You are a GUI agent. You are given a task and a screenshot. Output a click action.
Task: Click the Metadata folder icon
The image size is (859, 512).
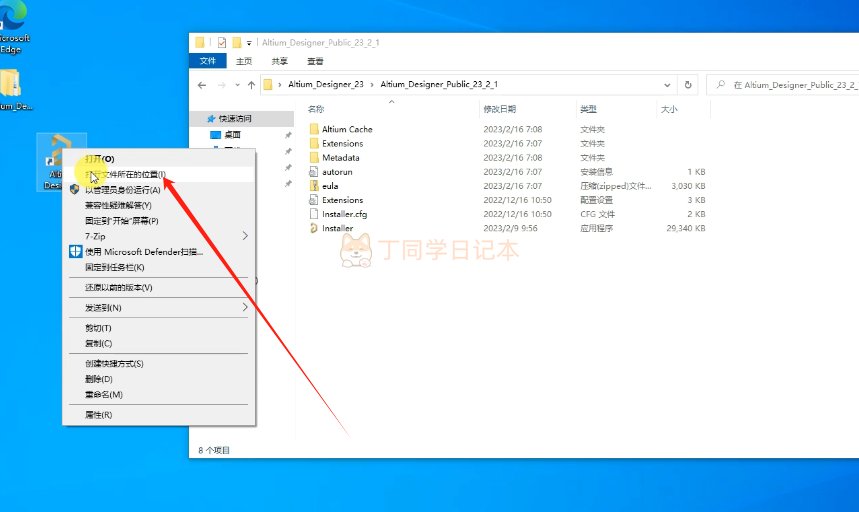point(314,157)
